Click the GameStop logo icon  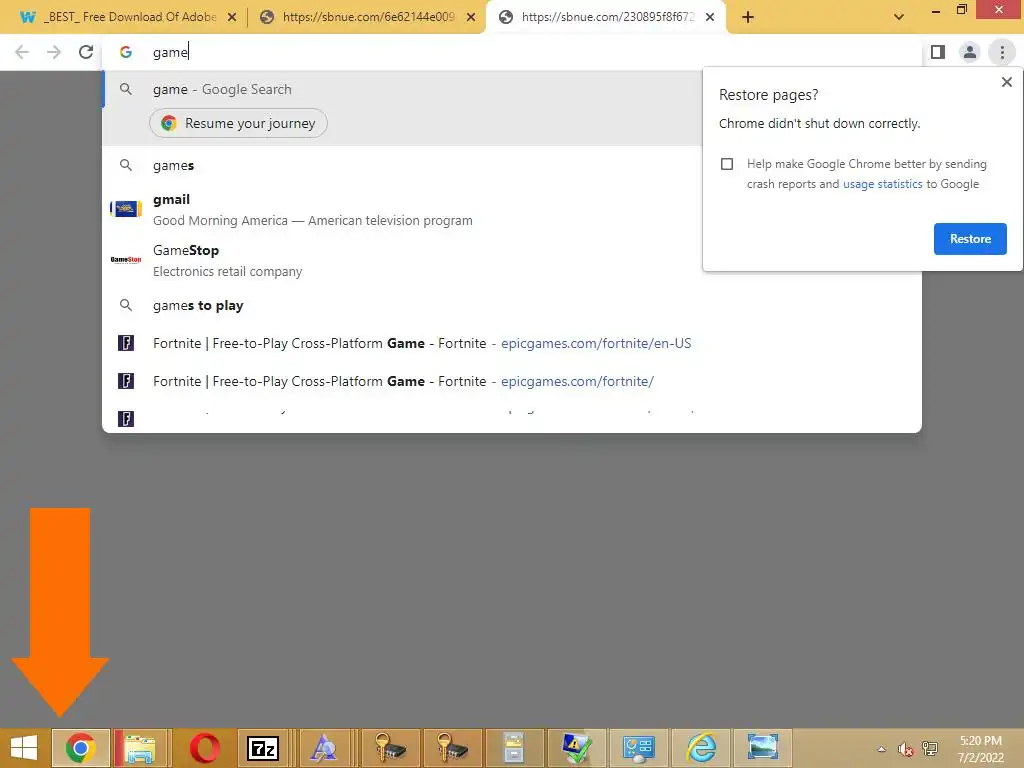coord(126,260)
